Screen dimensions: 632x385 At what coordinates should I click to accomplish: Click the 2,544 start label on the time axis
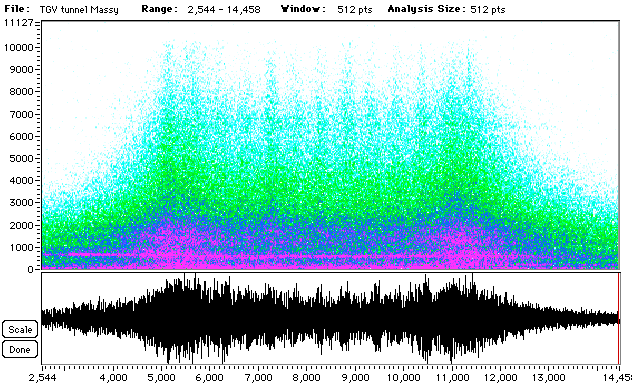(42, 378)
